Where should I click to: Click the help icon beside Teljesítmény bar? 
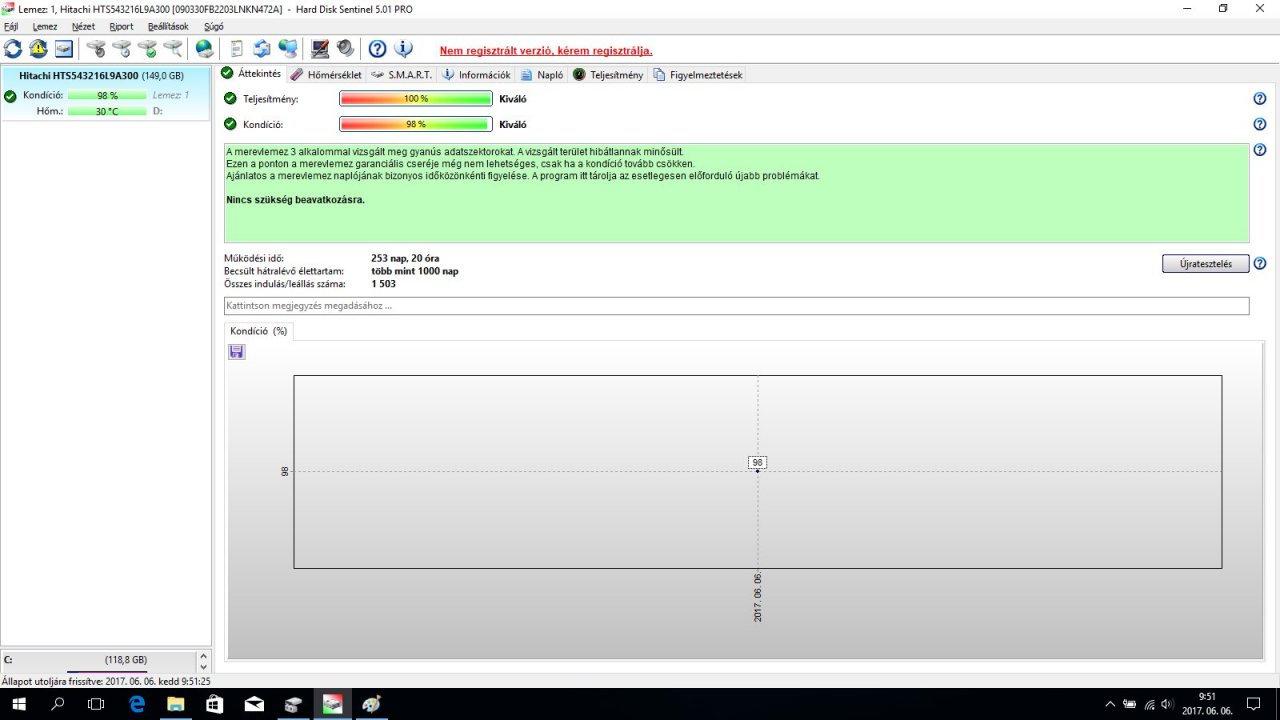pos(1260,98)
